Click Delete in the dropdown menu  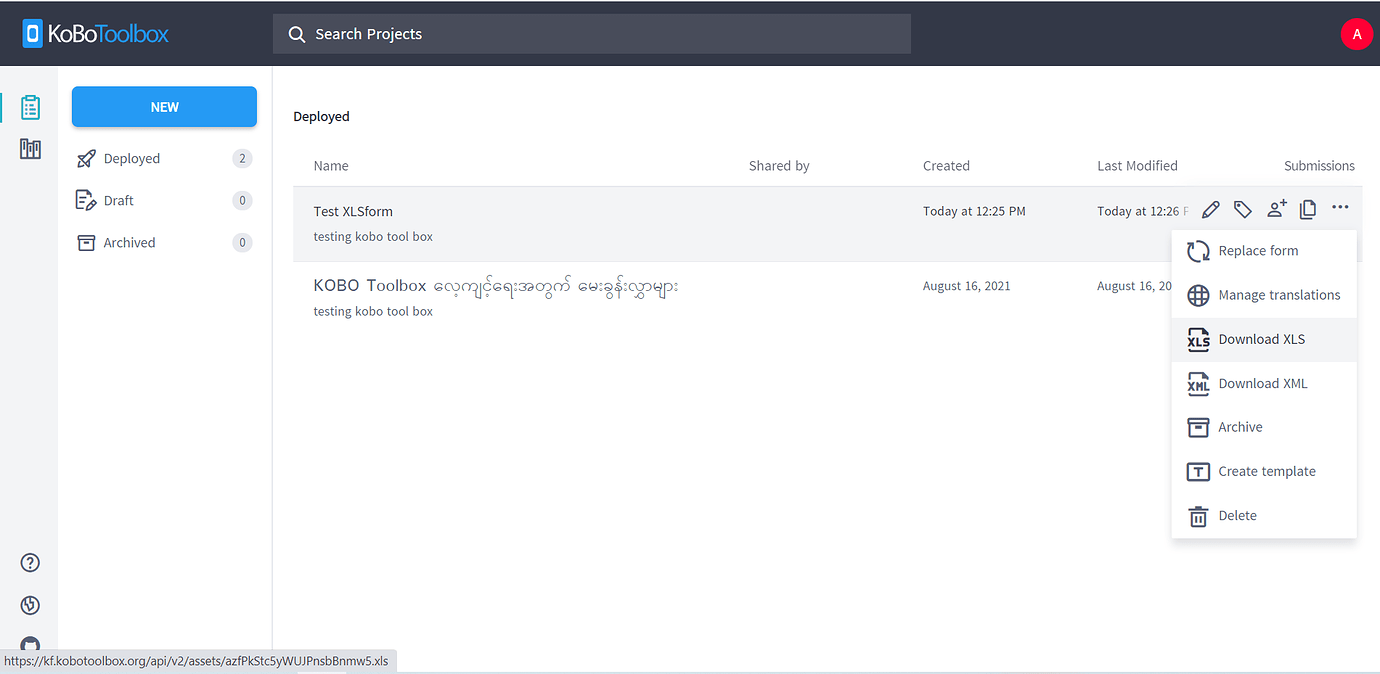[1237, 515]
